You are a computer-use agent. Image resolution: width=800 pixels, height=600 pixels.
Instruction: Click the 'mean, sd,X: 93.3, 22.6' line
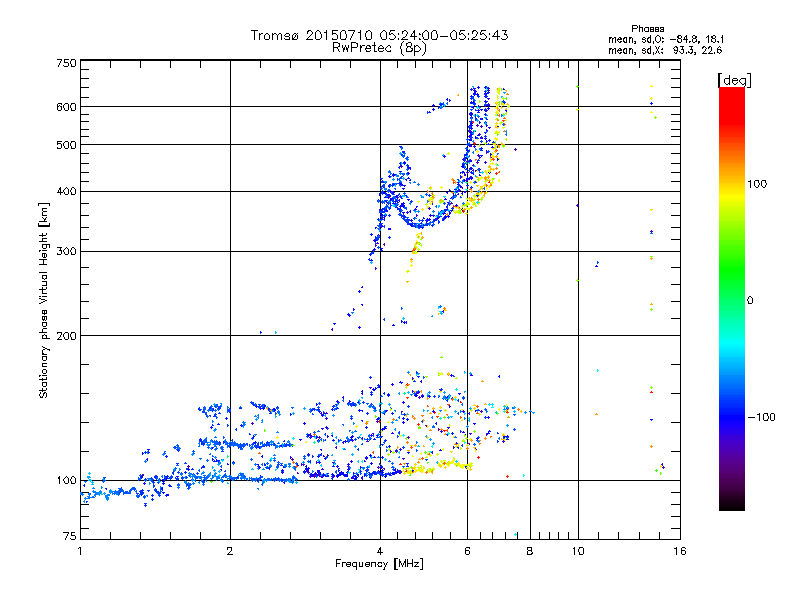665,50
